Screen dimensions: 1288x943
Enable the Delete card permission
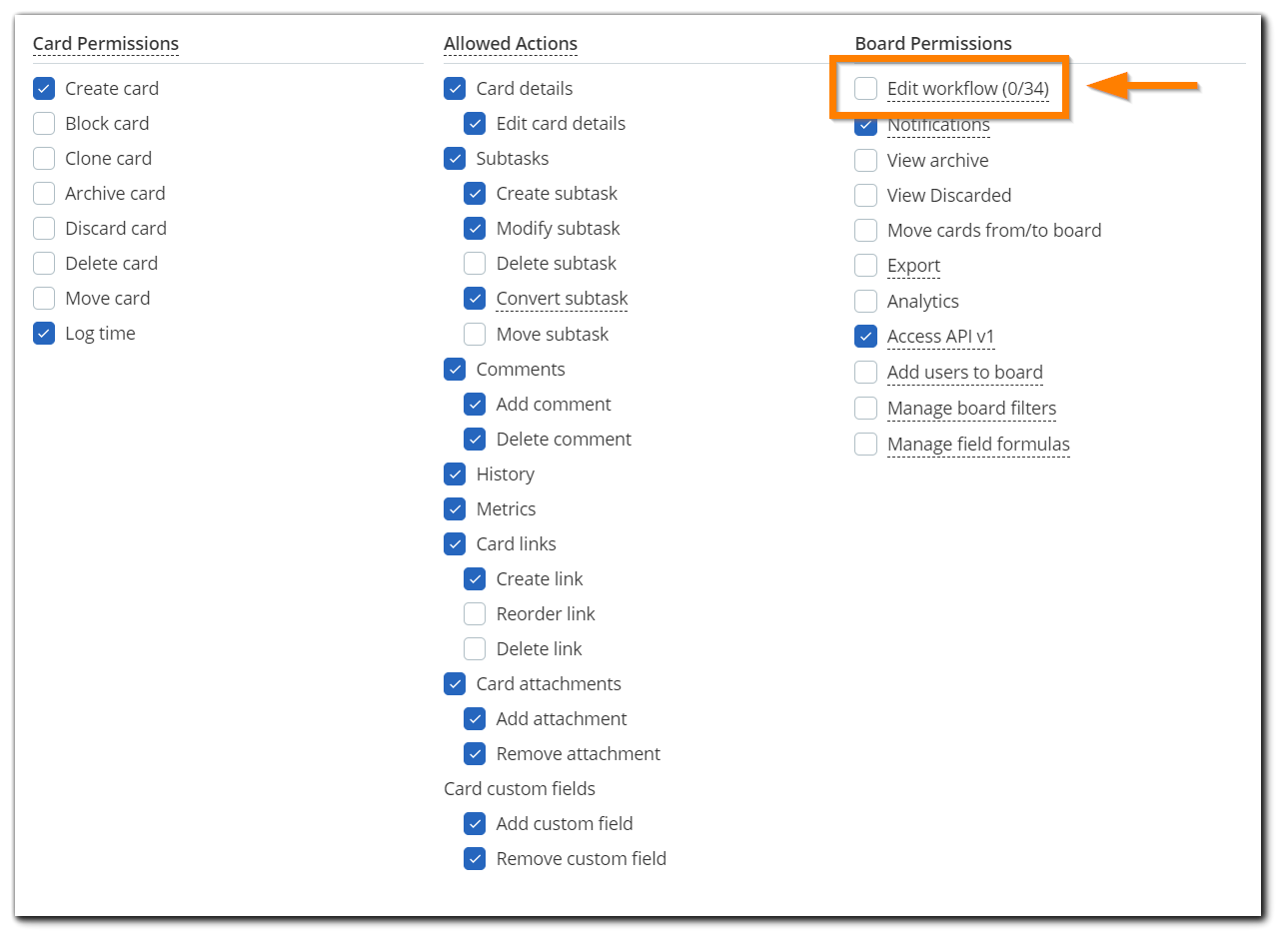click(44, 263)
